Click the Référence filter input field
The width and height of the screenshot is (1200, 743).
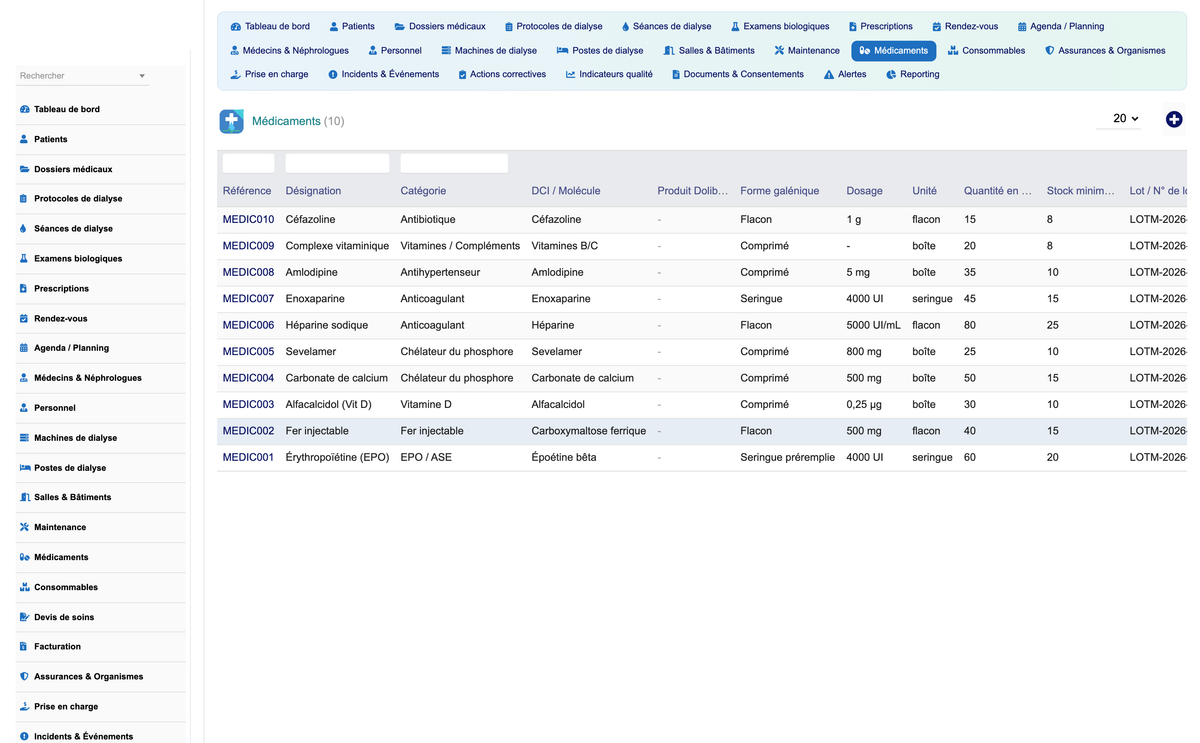pos(248,163)
